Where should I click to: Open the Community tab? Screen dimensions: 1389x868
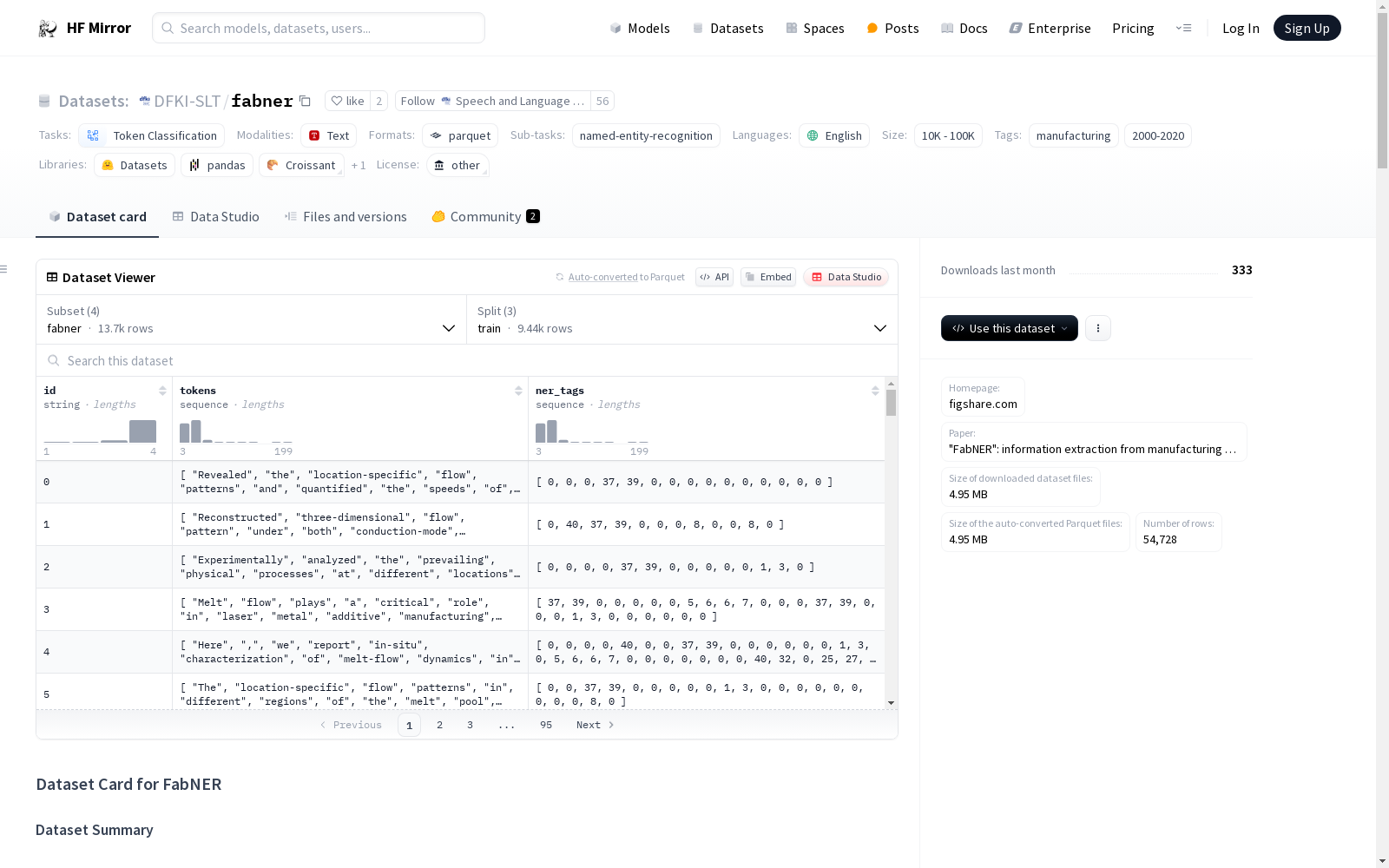point(485,217)
